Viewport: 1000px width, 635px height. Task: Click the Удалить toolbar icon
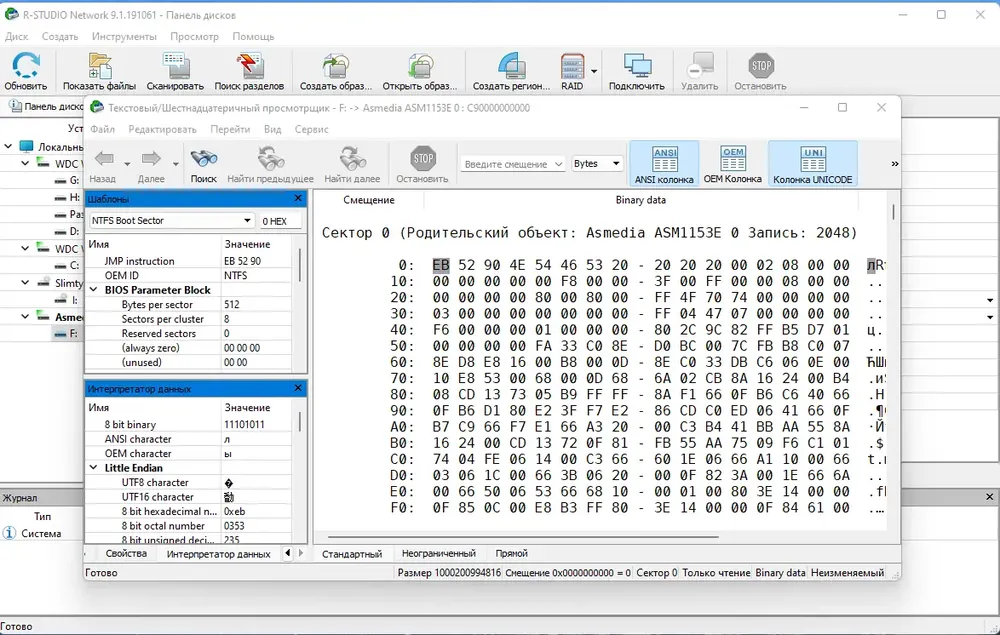(700, 66)
